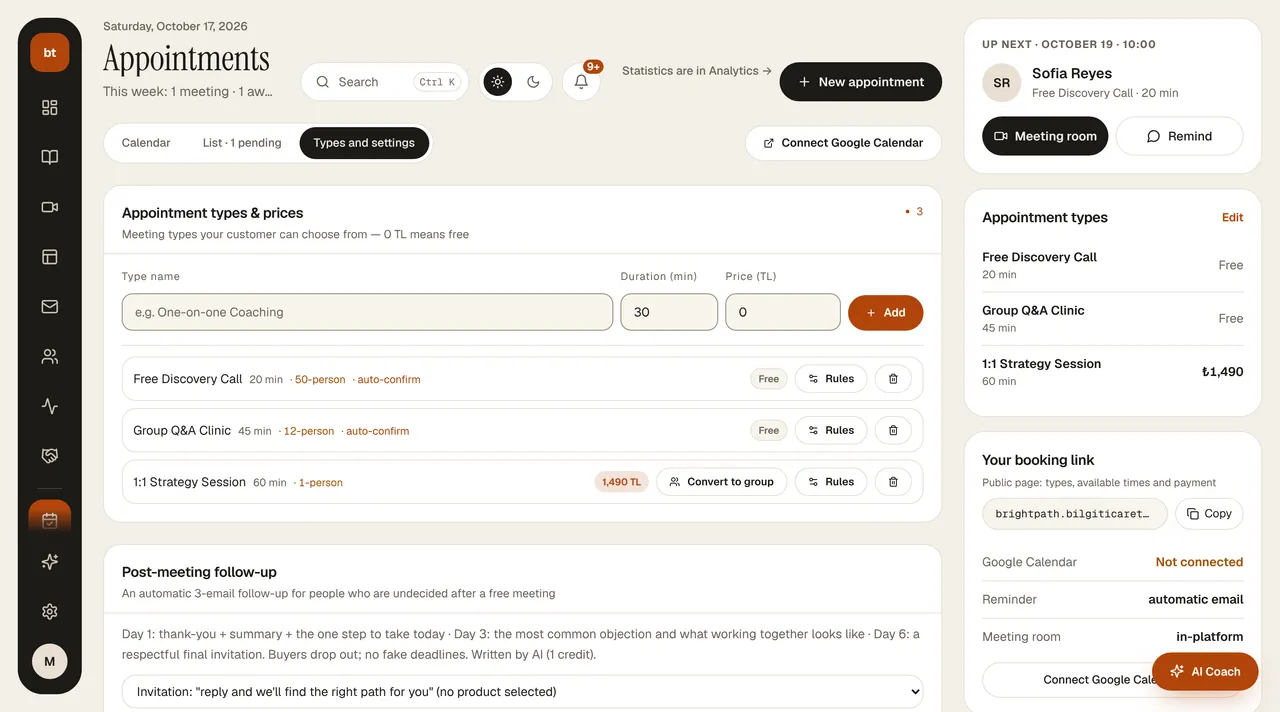The height and width of the screenshot is (712, 1280).
Task: Open the sparkle AI icon in sidebar
Action: 50,562
